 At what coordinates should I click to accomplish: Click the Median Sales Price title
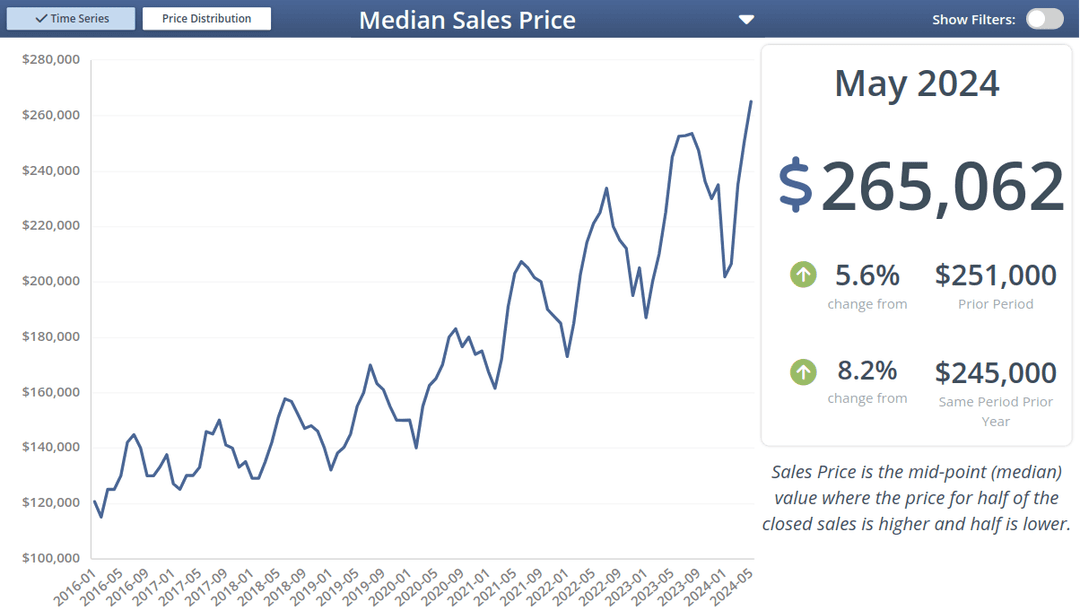point(467,20)
